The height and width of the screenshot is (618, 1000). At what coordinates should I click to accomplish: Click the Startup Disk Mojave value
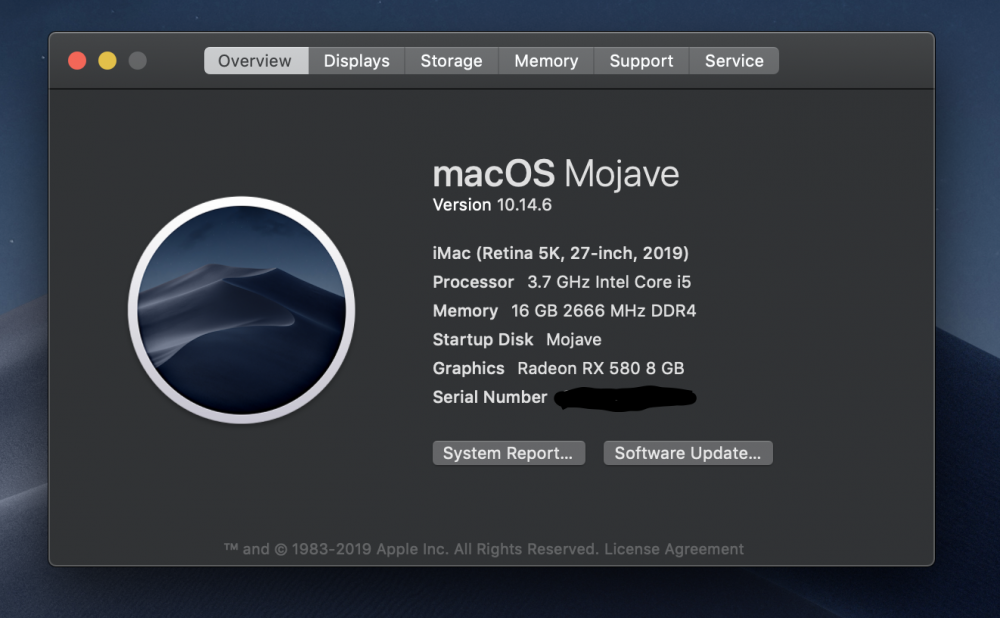(573, 339)
